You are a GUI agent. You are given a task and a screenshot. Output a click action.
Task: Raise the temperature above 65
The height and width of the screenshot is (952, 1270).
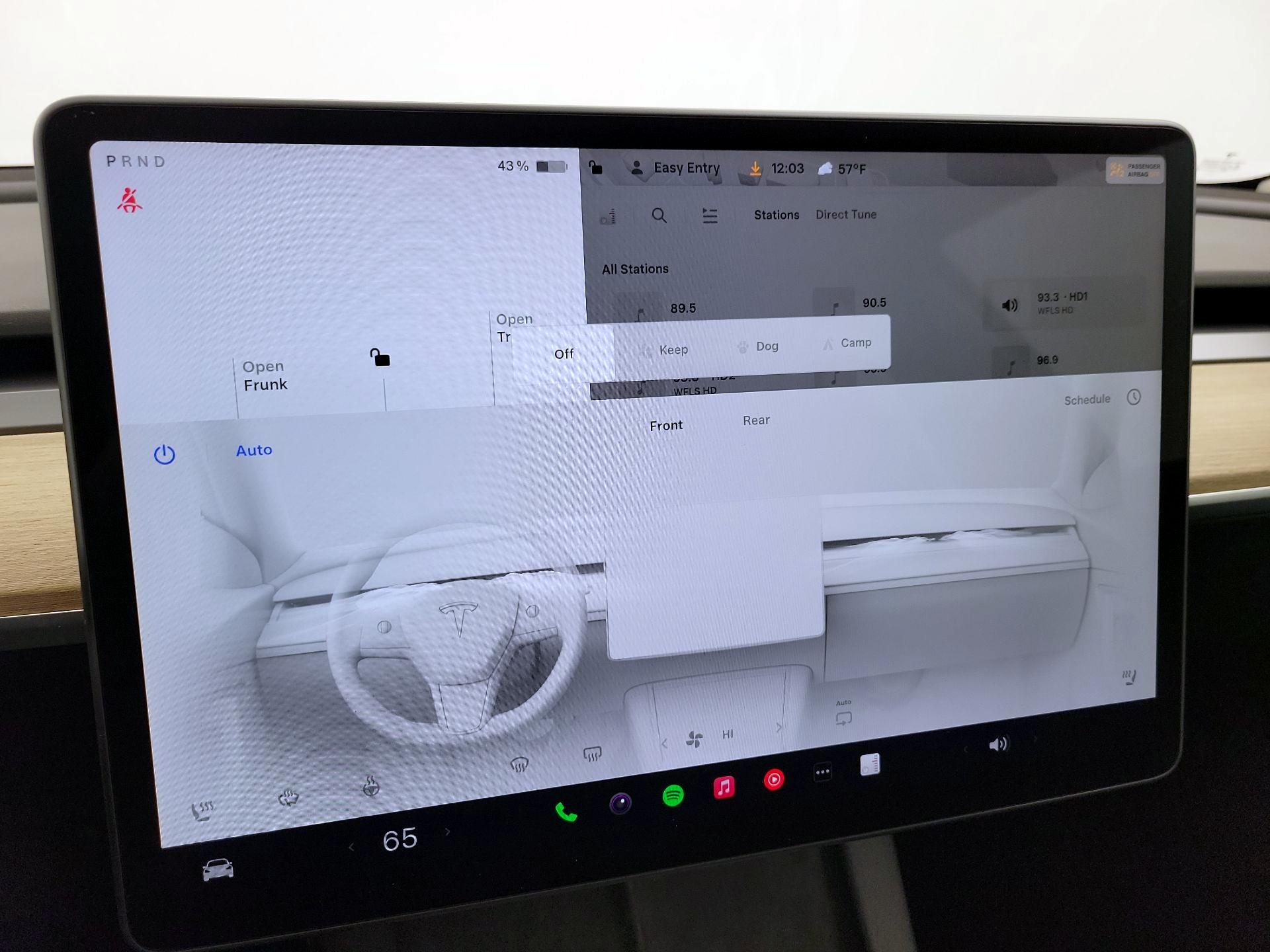click(x=448, y=832)
